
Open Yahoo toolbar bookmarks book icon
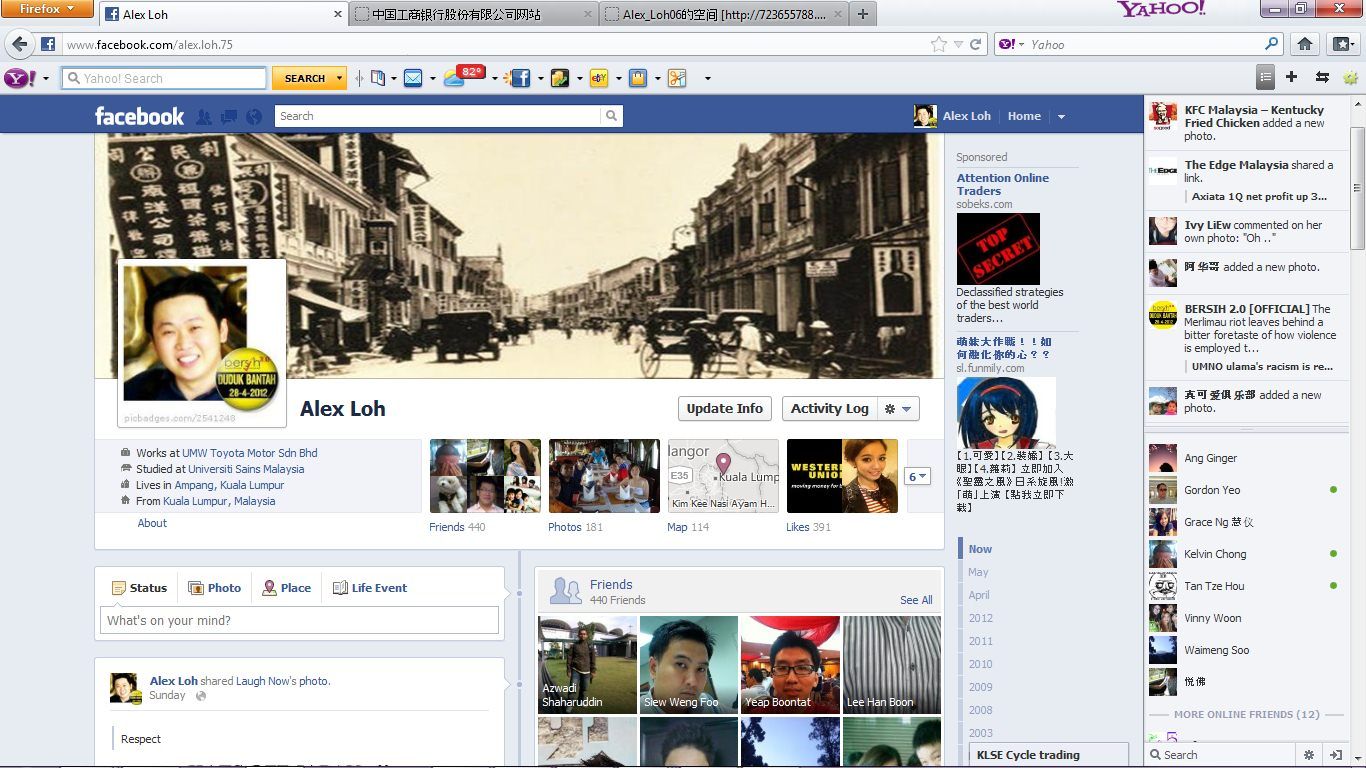(x=378, y=78)
